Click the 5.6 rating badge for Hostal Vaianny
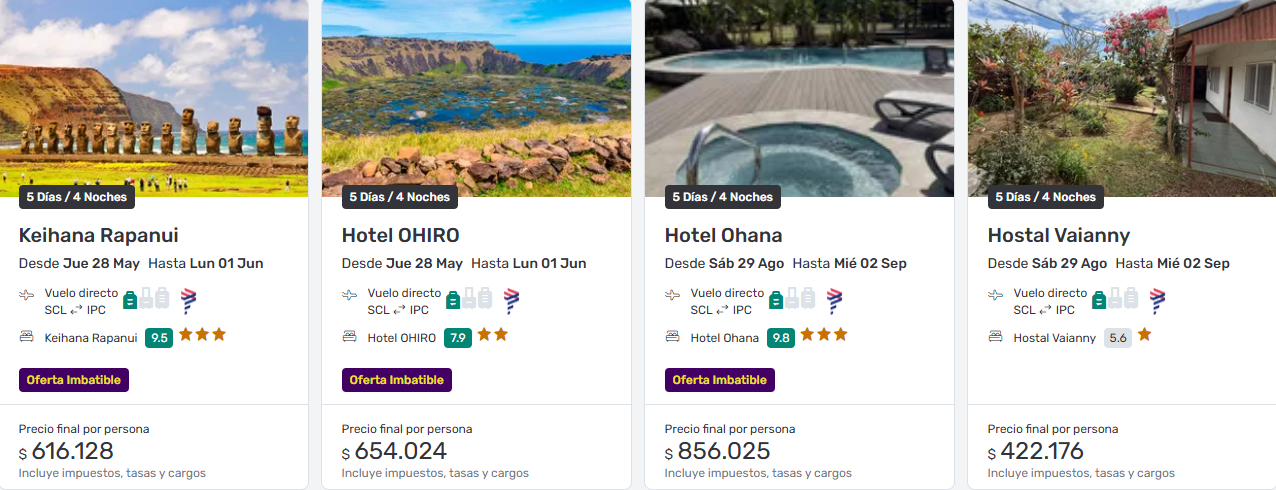 pos(1118,338)
